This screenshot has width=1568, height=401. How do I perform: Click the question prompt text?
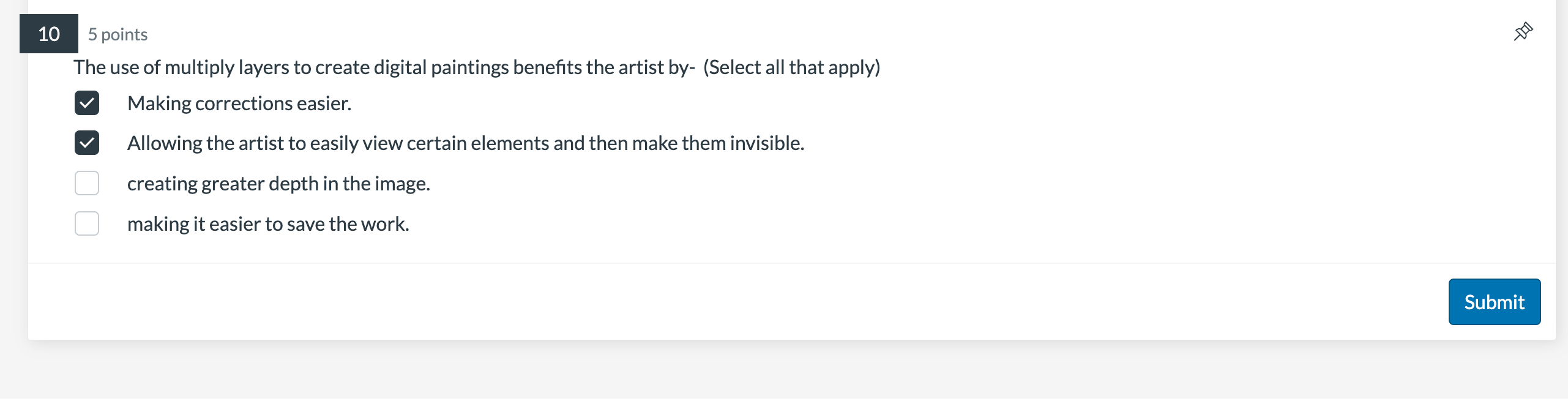tap(476, 67)
